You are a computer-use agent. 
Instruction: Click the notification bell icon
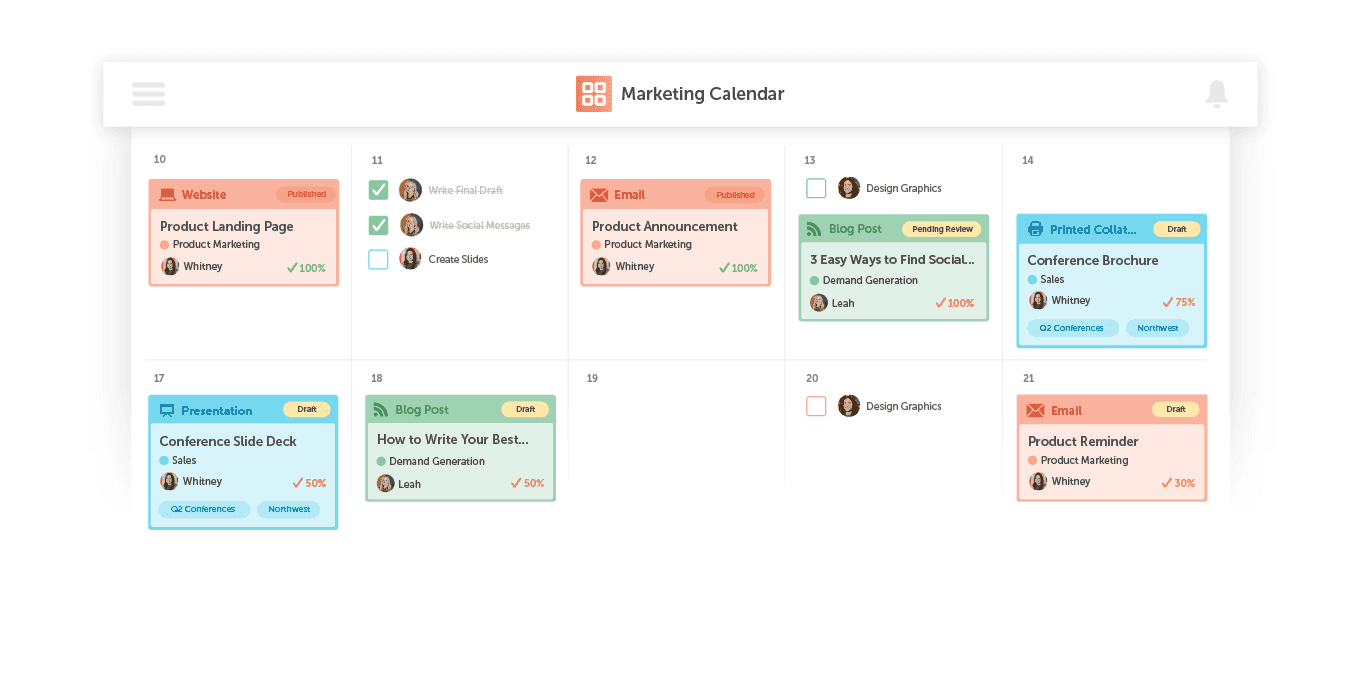point(1217,93)
